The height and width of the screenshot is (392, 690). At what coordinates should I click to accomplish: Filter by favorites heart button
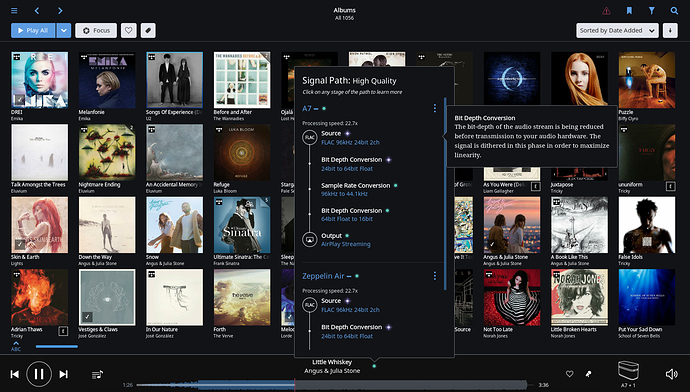pos(128,30)
